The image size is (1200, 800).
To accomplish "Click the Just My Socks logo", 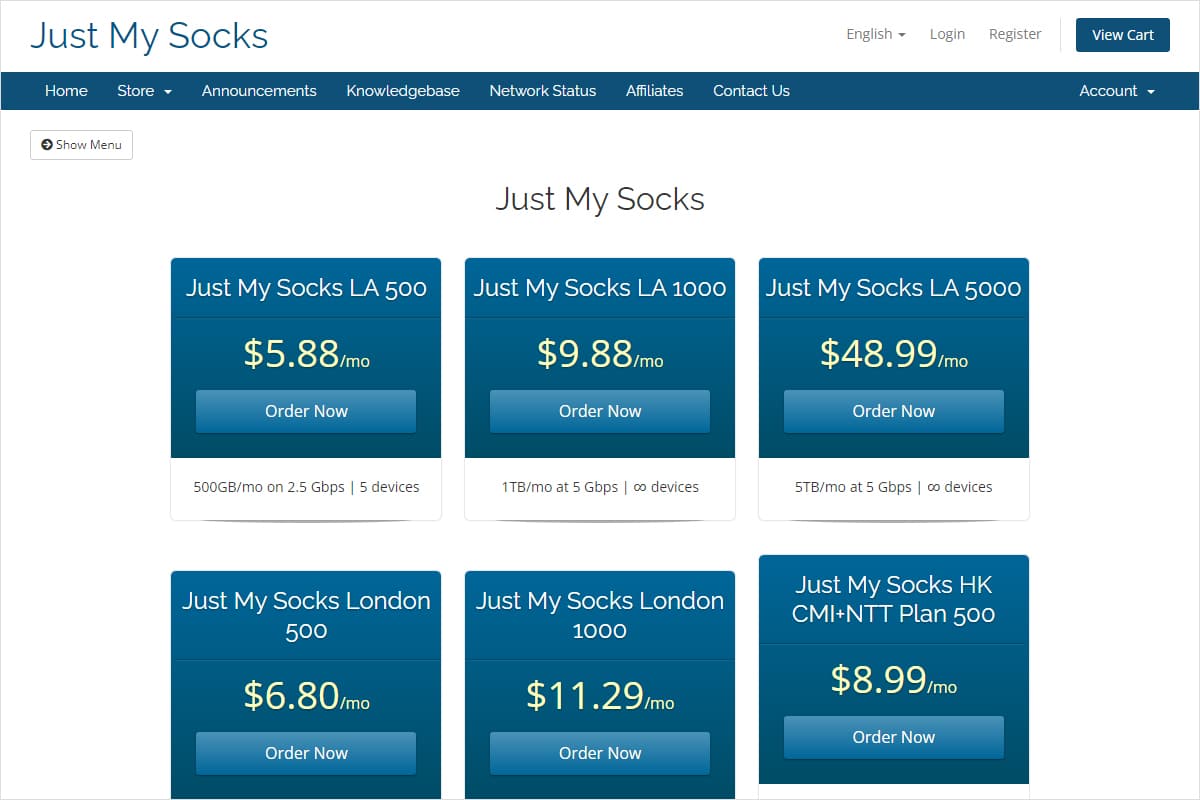I will click(148, 35).
